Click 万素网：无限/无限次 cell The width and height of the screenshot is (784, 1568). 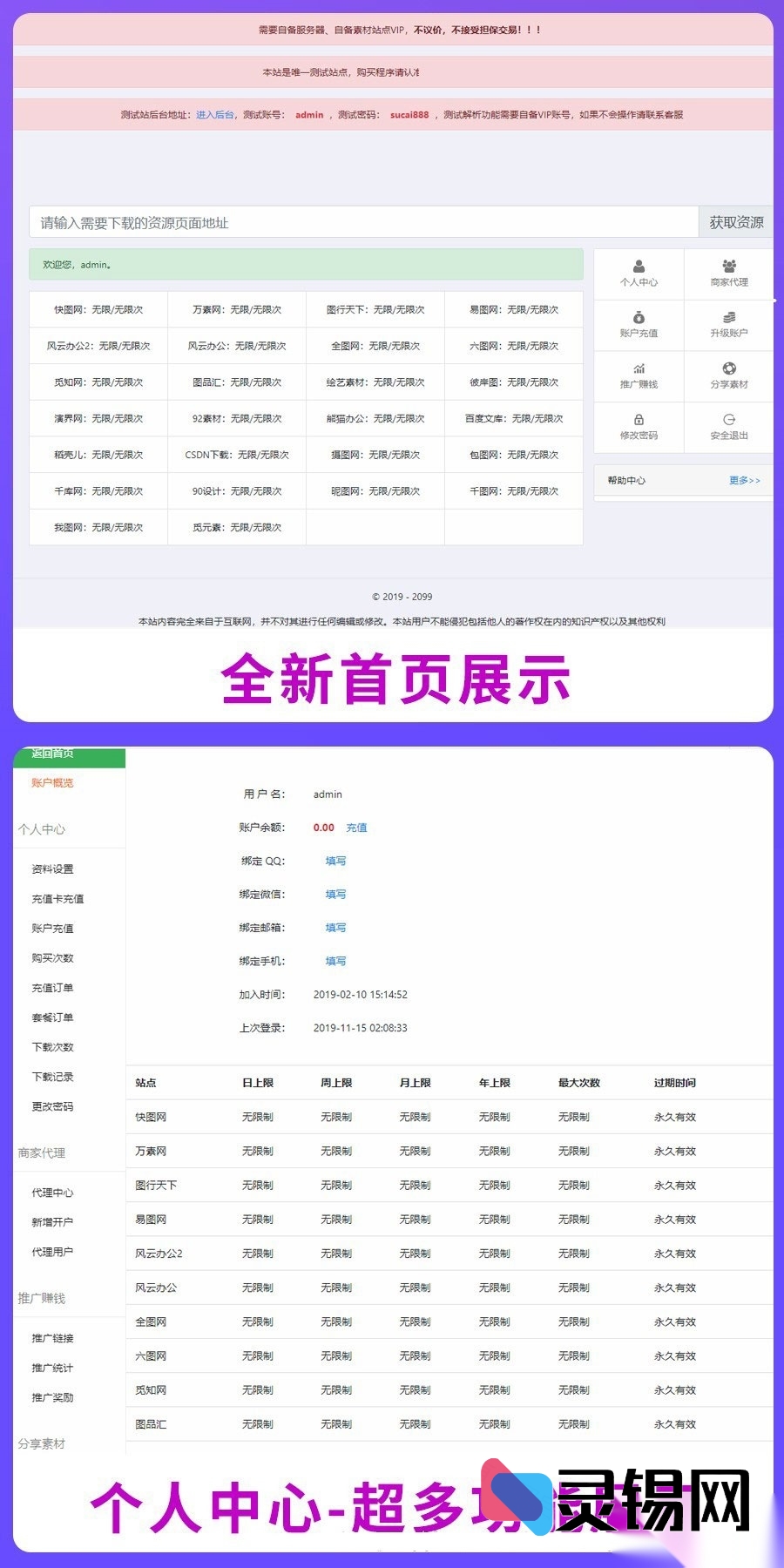point(237,309)
